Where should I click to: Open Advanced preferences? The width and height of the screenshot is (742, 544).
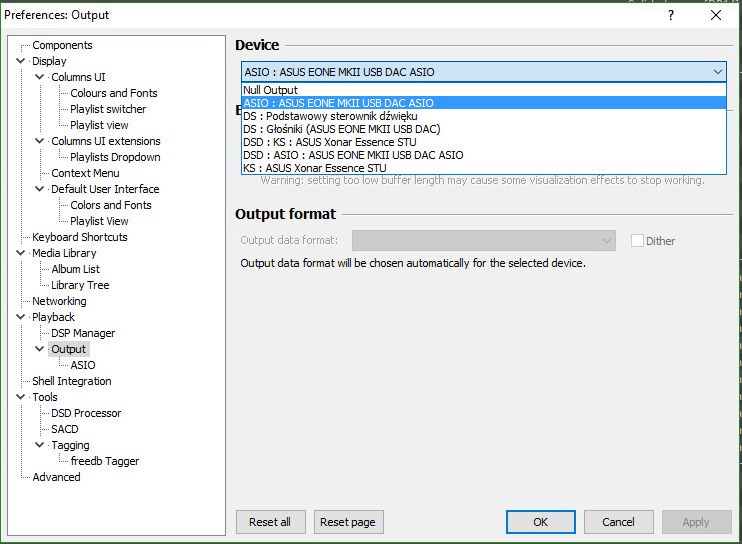[56, 477]
